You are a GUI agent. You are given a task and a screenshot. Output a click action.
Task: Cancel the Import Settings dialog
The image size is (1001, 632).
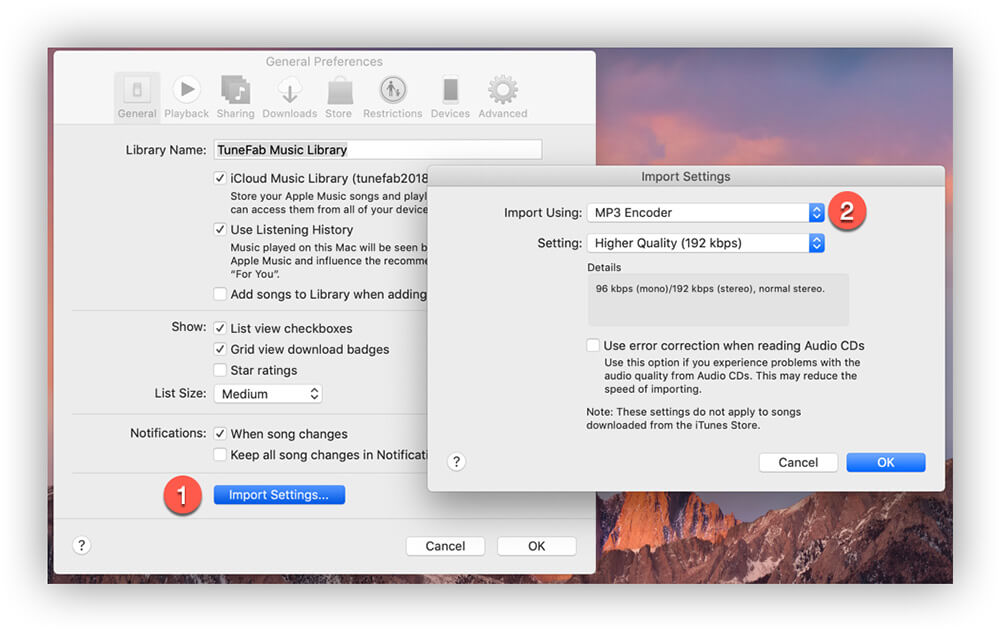[798, 463]
